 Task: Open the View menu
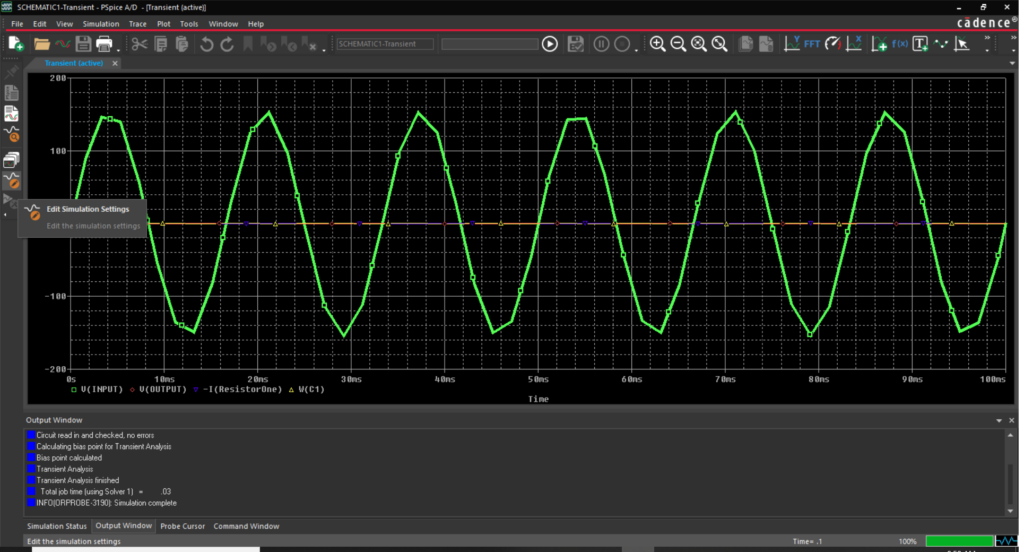(x=65, y=24)
